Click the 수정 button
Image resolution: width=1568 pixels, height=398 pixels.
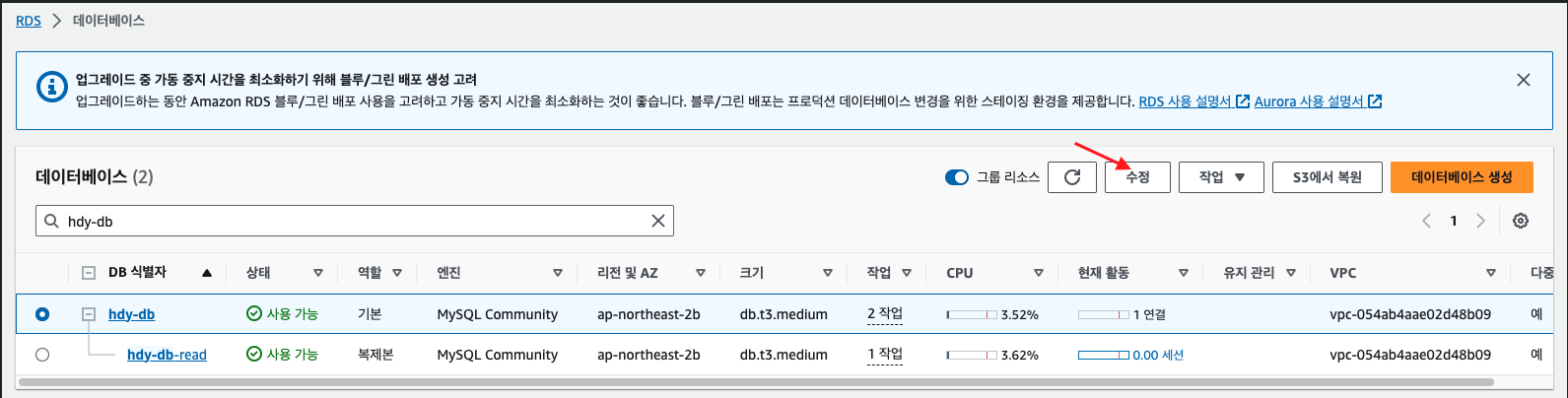point(1137,177)
